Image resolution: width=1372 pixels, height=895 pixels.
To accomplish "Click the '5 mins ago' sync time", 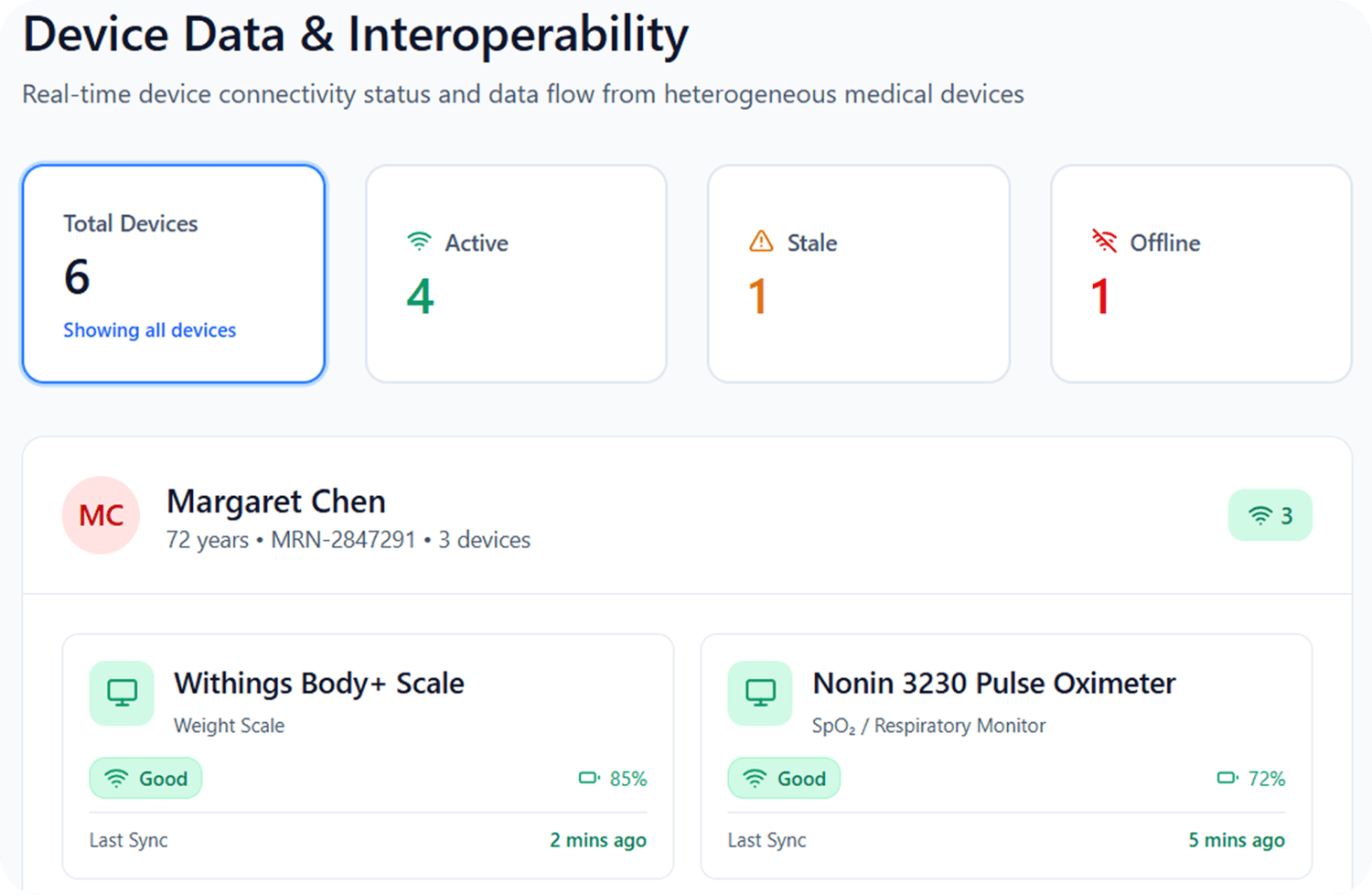I will tap(1237, 840).
